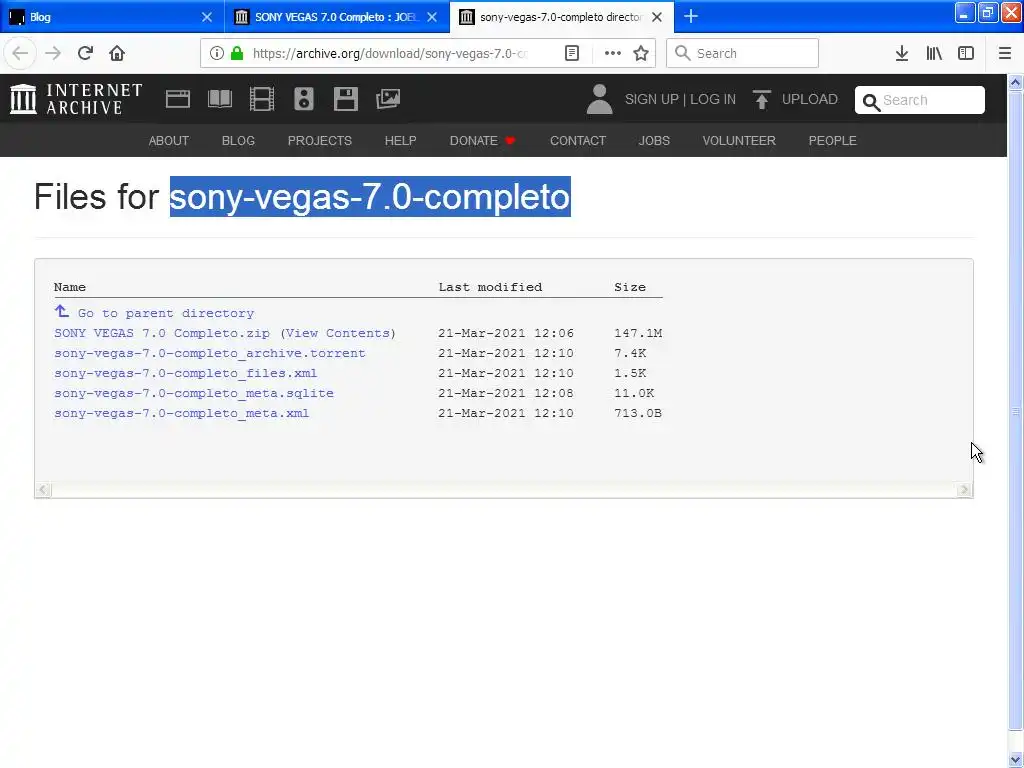This screenshot has height=768, width=1024.
Task: Click LOG IN link
Action: click(x=713, y=99)
